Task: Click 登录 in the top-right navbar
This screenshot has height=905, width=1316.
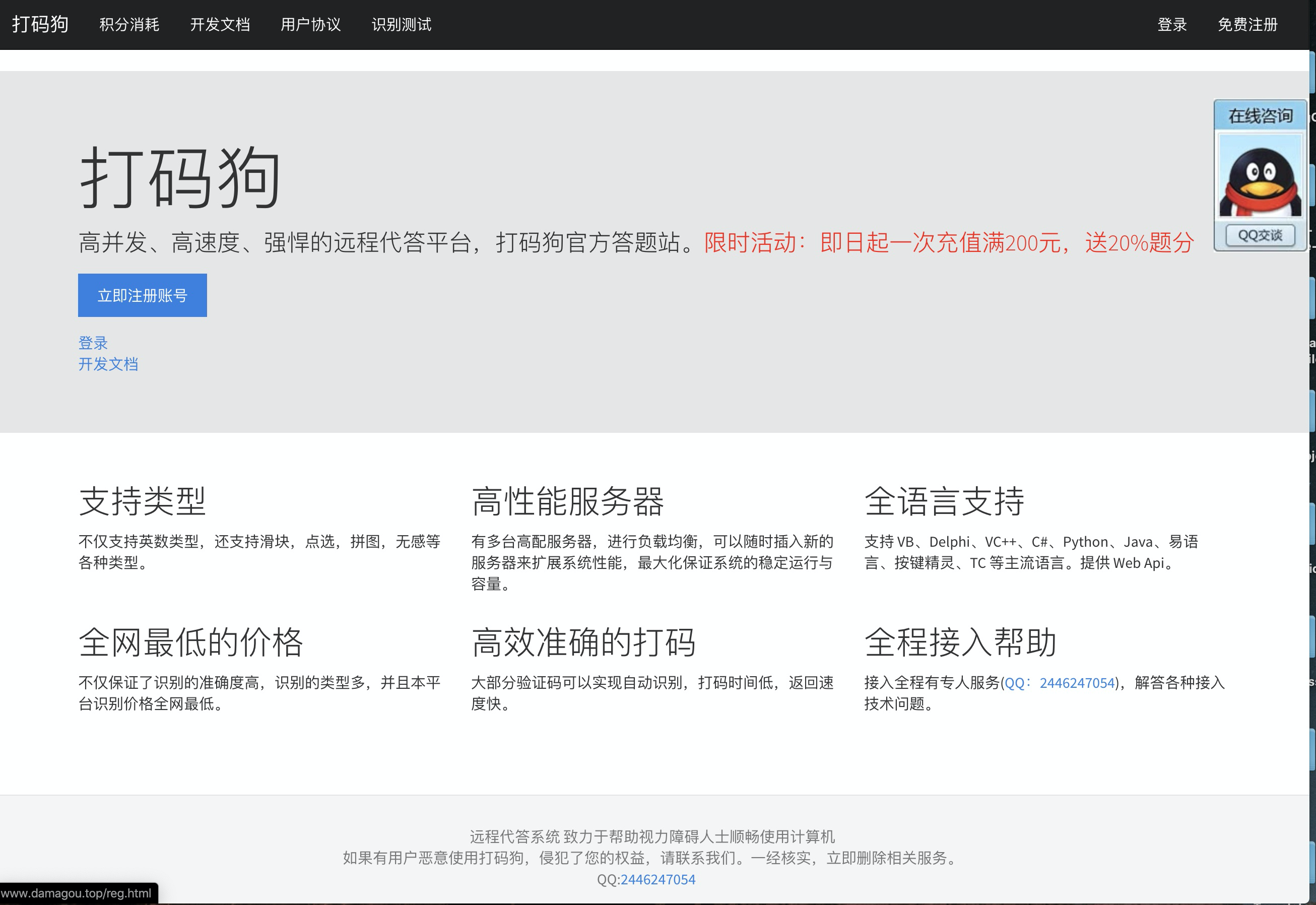Action: pyautogui.click(x=1171, y=24)
